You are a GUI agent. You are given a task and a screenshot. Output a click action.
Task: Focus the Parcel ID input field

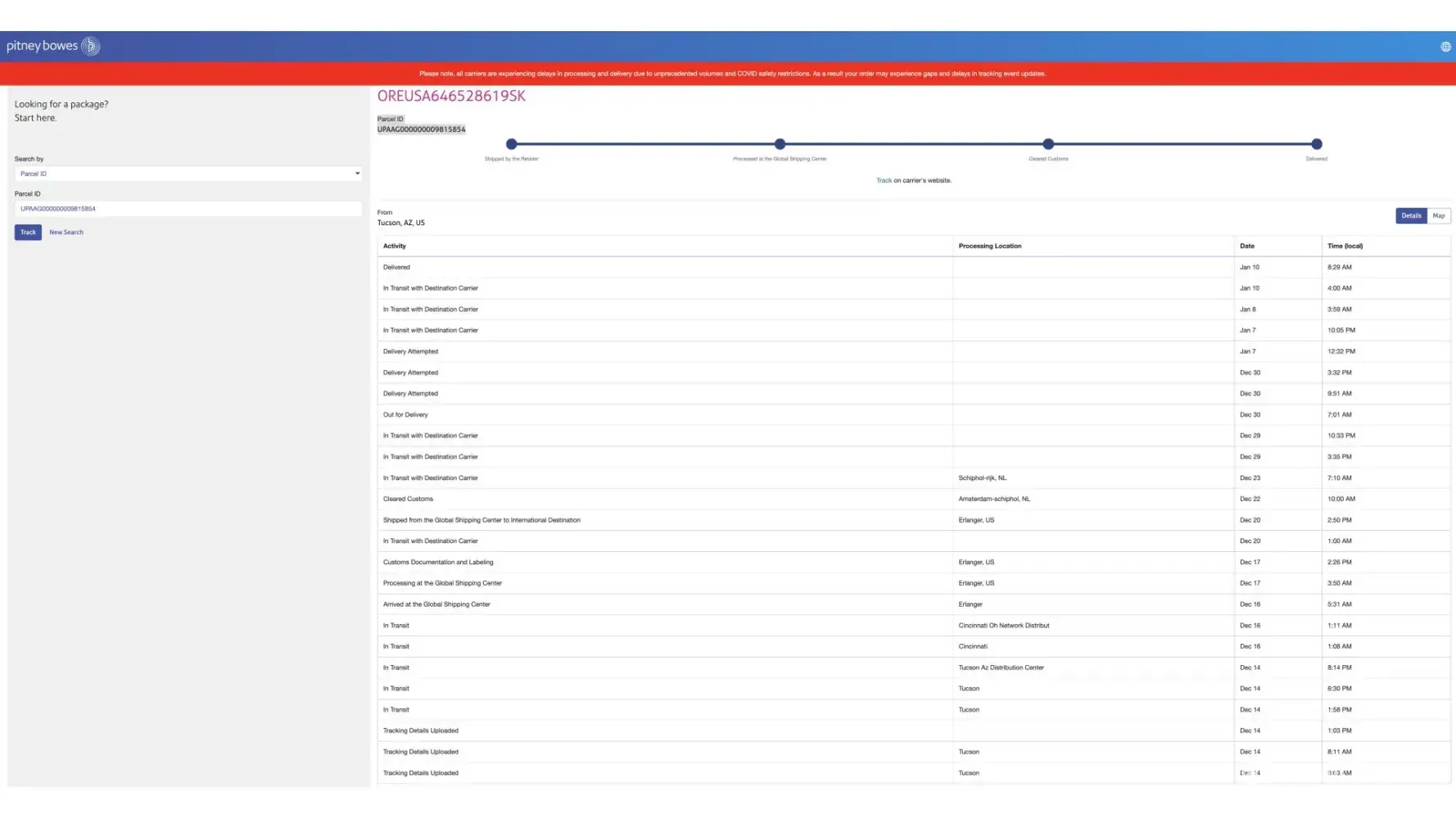188,209
